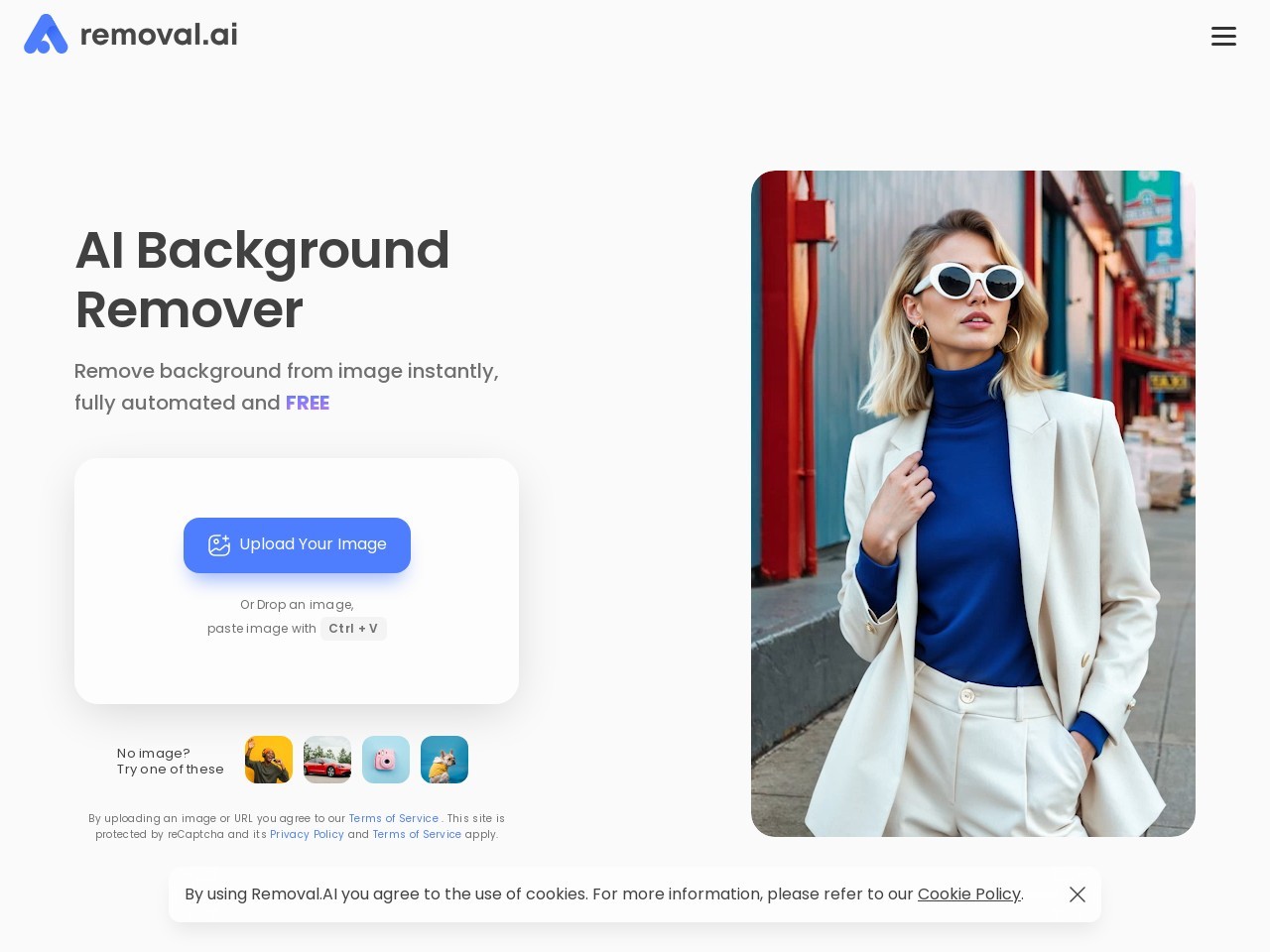1270x952 pixels.
Task: Click the "Or Drop an image," text
Action: click(x=297, y=605)
